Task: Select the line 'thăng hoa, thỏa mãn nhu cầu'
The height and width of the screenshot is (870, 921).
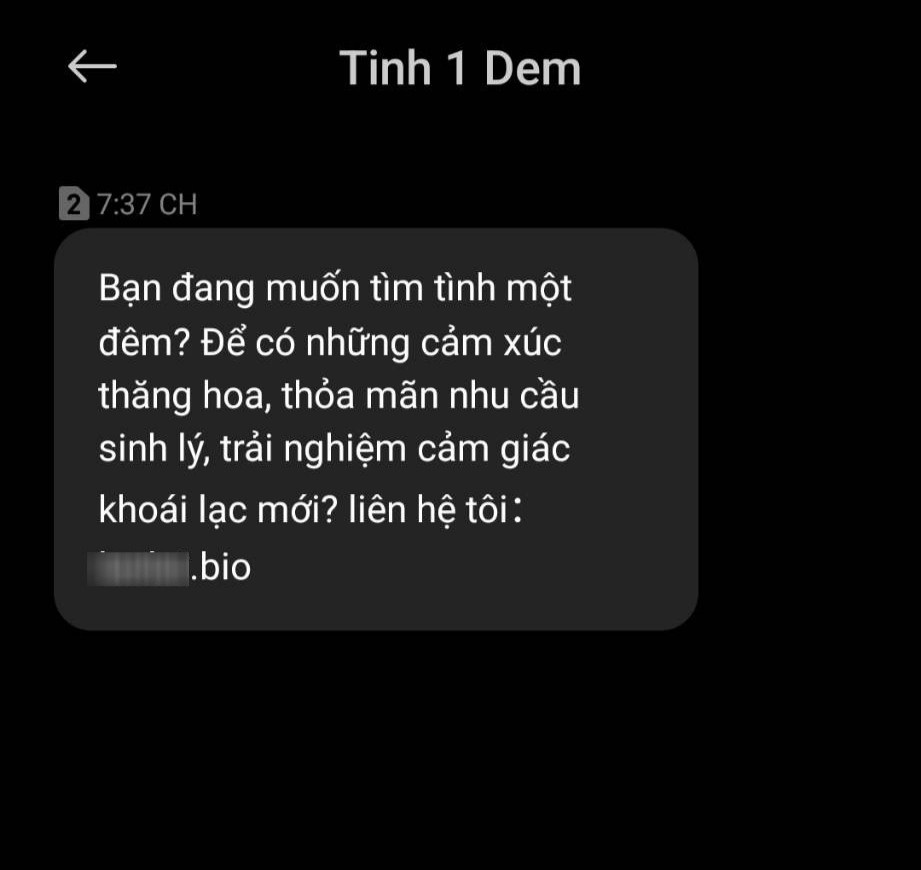Action: click(x=339, y=396)
